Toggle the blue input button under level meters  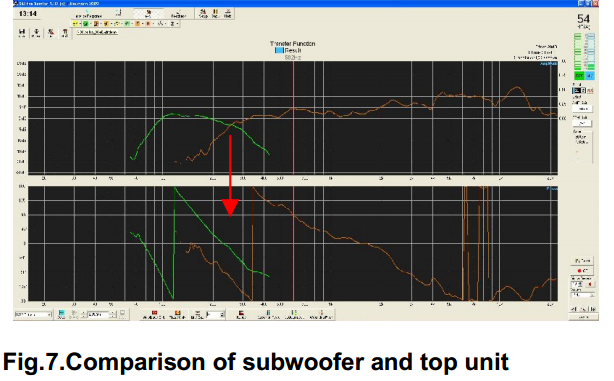tap(590, 76)
